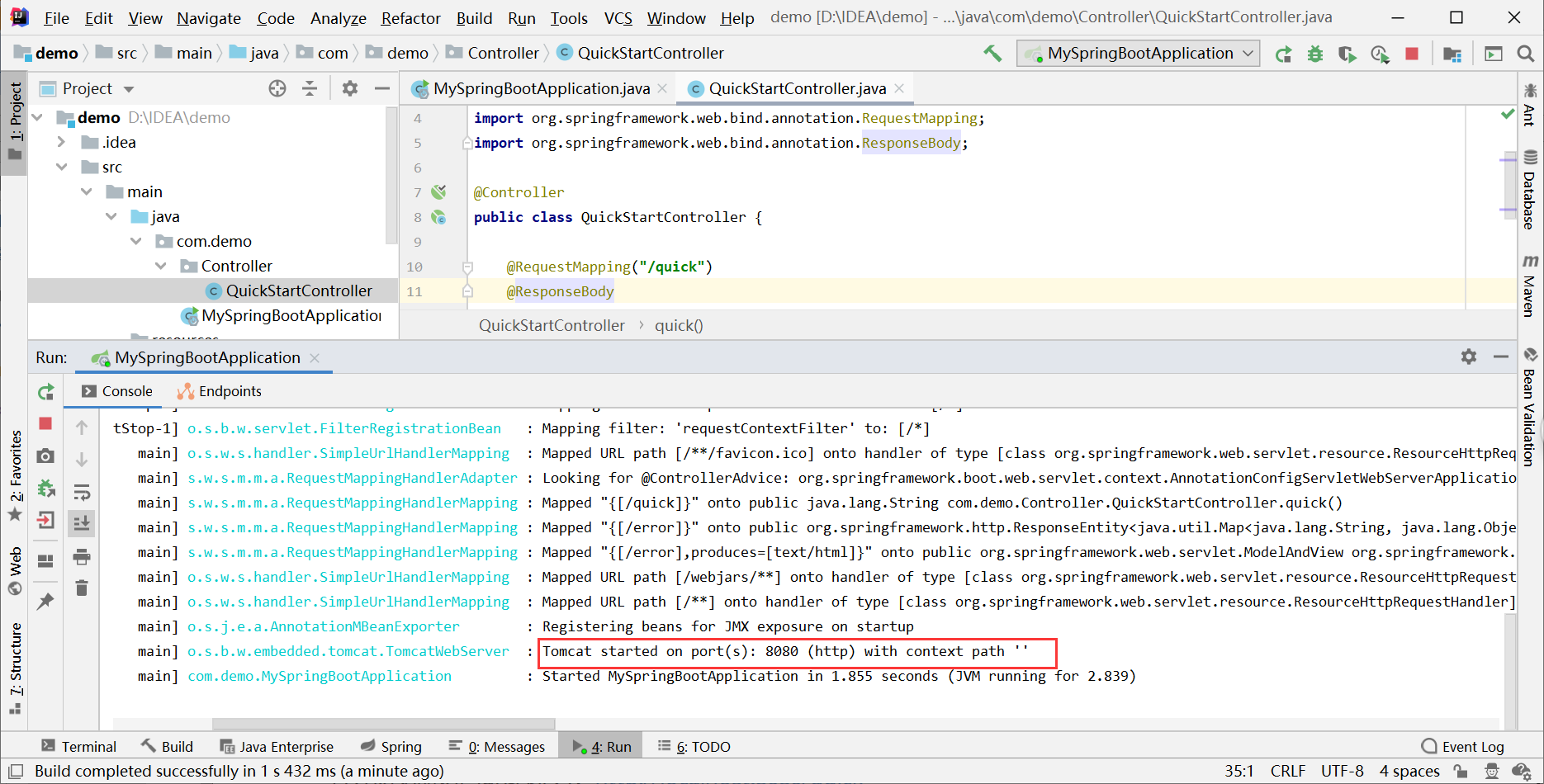Collapse the java folder
Viewport: 1544px width, 784px height.
pos(111,216)
